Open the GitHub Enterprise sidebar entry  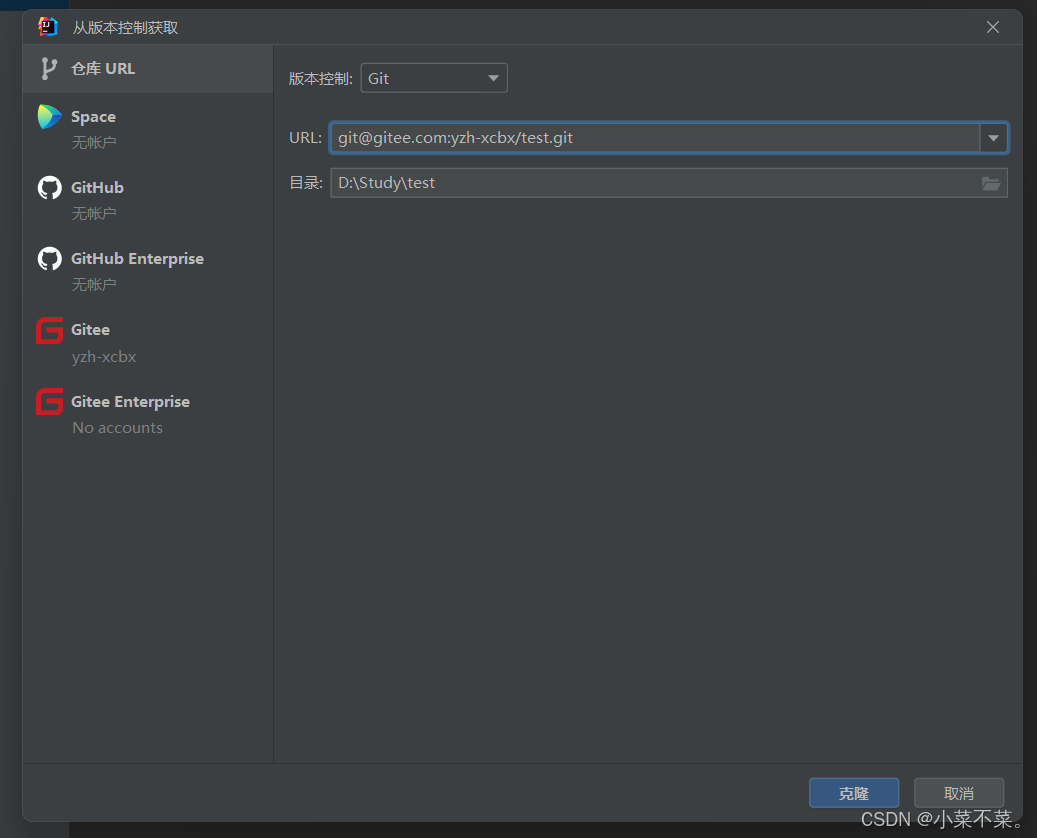point(148,271)
